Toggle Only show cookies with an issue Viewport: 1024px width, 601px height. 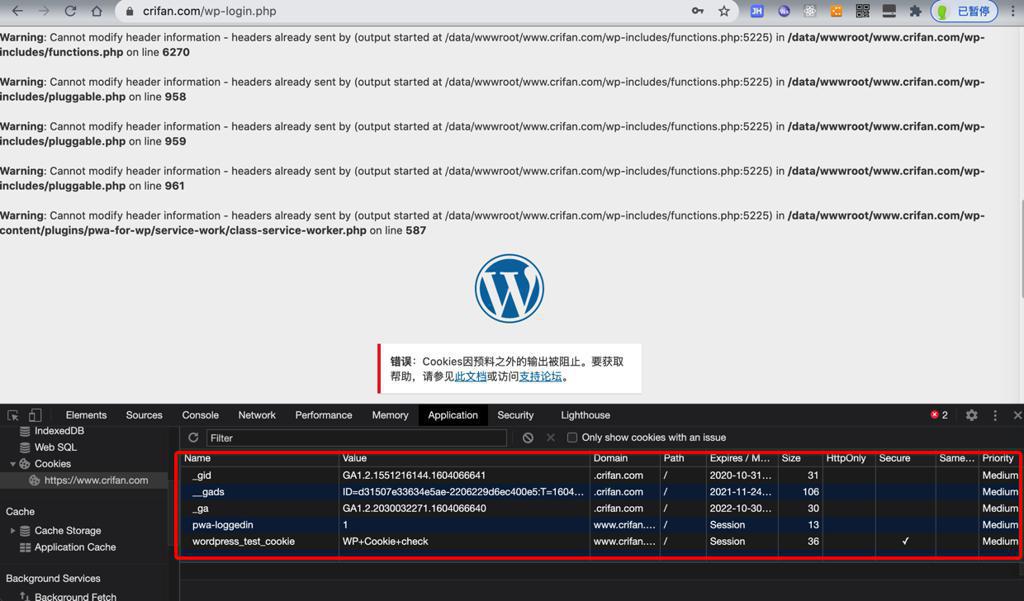click(572, 438)
